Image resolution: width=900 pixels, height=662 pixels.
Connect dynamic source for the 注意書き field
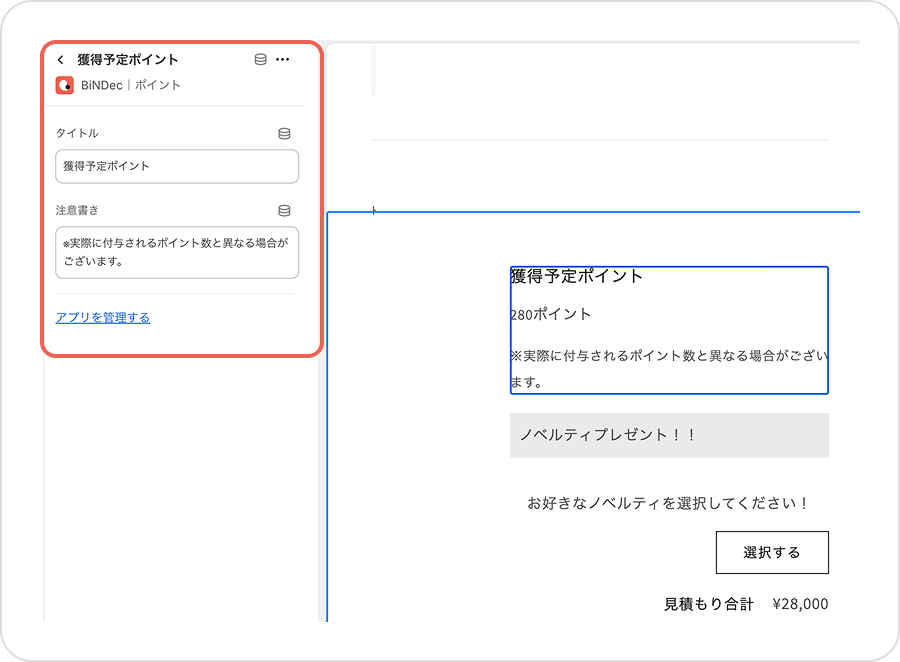click(x=284, y=211)
